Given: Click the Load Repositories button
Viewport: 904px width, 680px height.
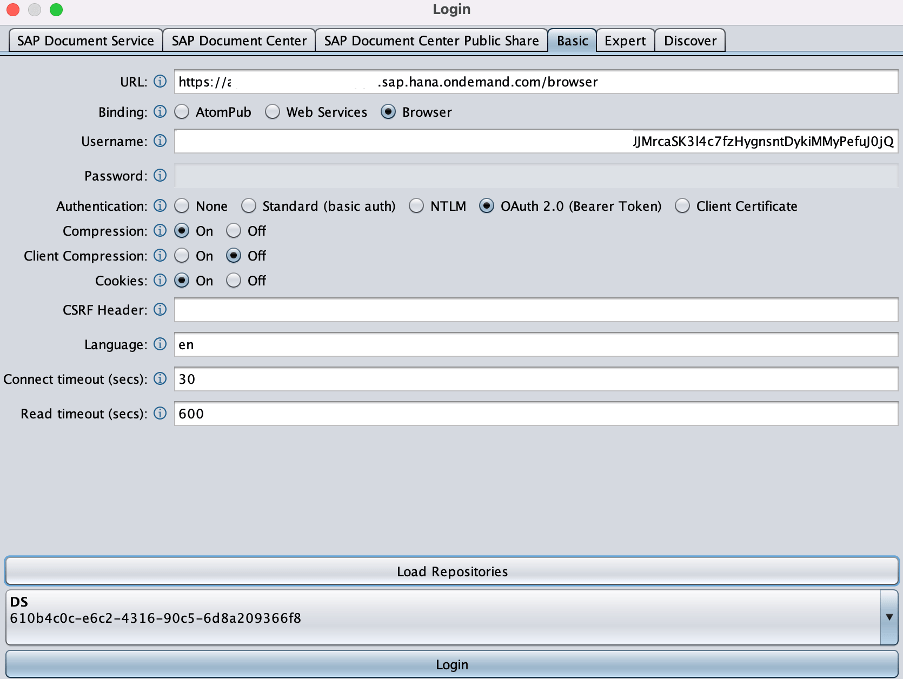Looking at the screenshot, I should [452, 571].
